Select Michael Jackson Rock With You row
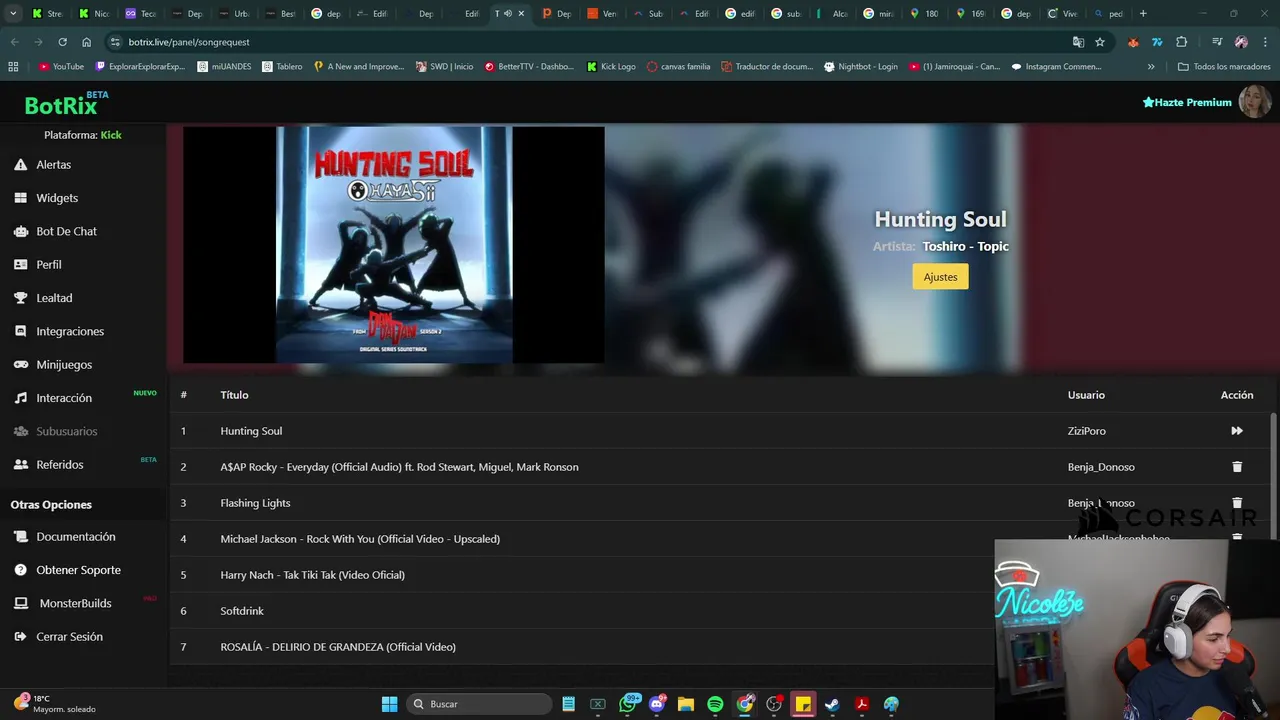 point(360,539)
